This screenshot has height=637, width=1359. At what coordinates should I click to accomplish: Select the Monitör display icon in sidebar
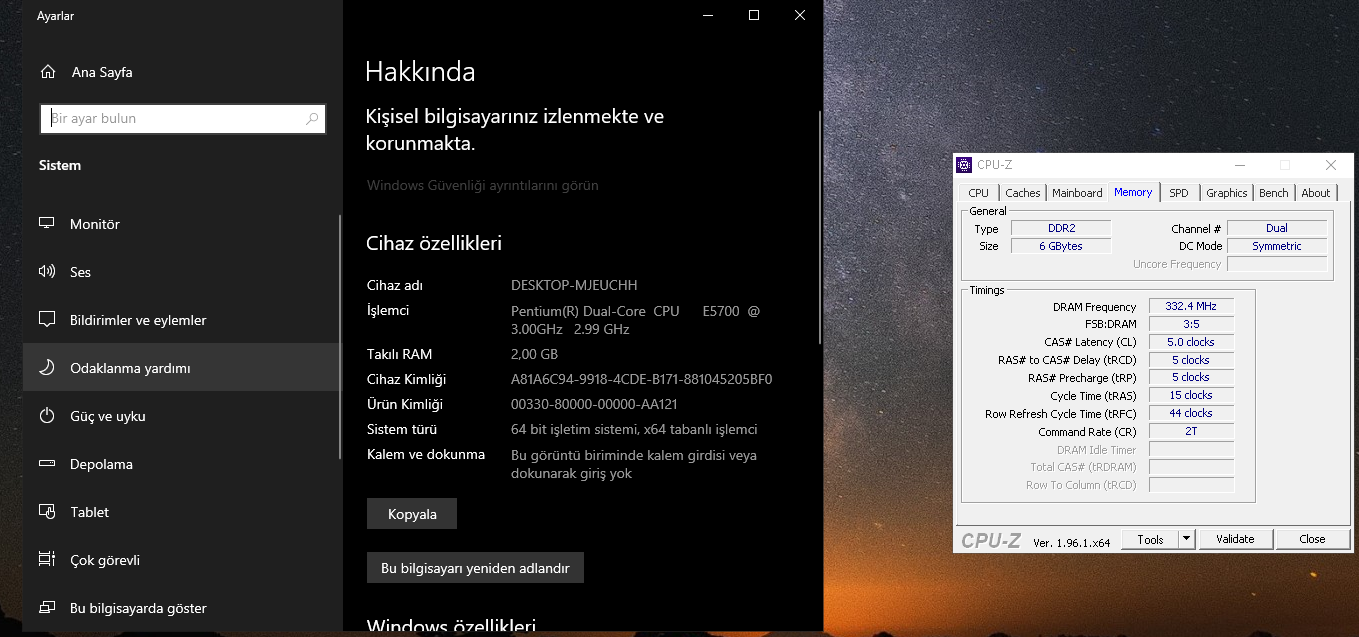[x=46, y=223]
